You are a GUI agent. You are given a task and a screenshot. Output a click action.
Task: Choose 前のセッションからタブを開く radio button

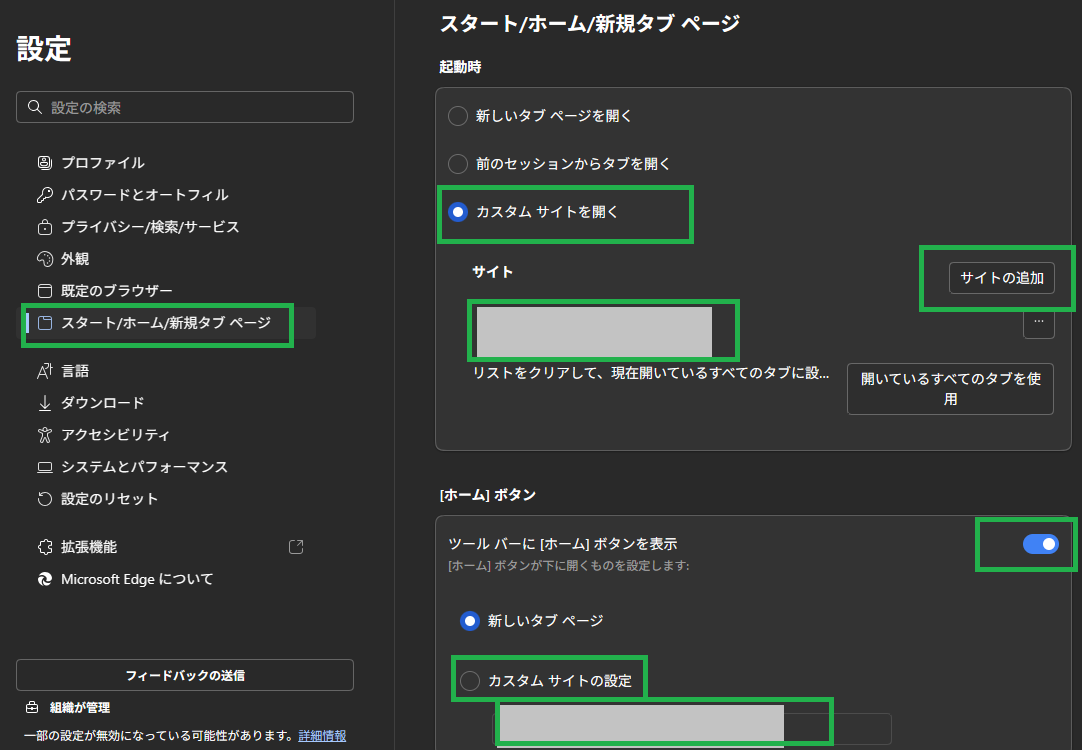(x=458, y=164)
